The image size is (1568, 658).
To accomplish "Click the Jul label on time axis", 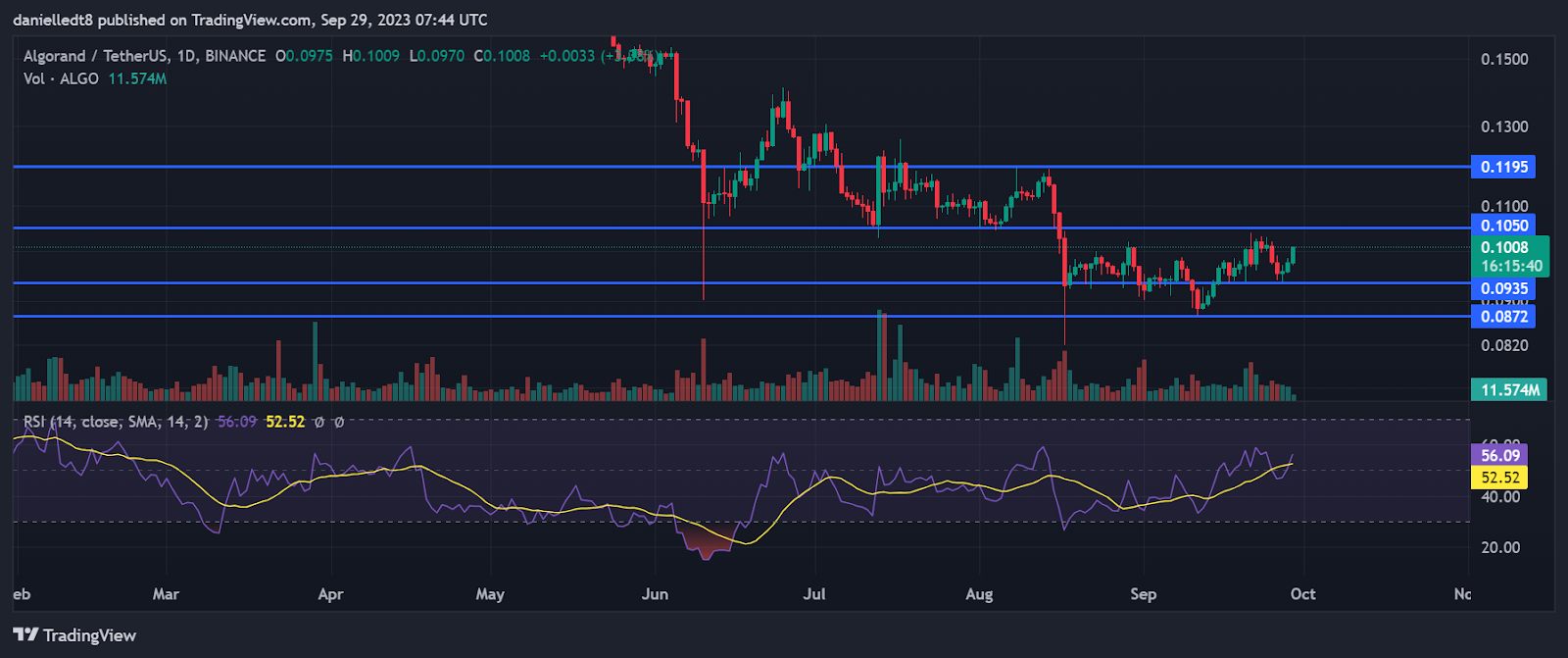I will 814,594.
